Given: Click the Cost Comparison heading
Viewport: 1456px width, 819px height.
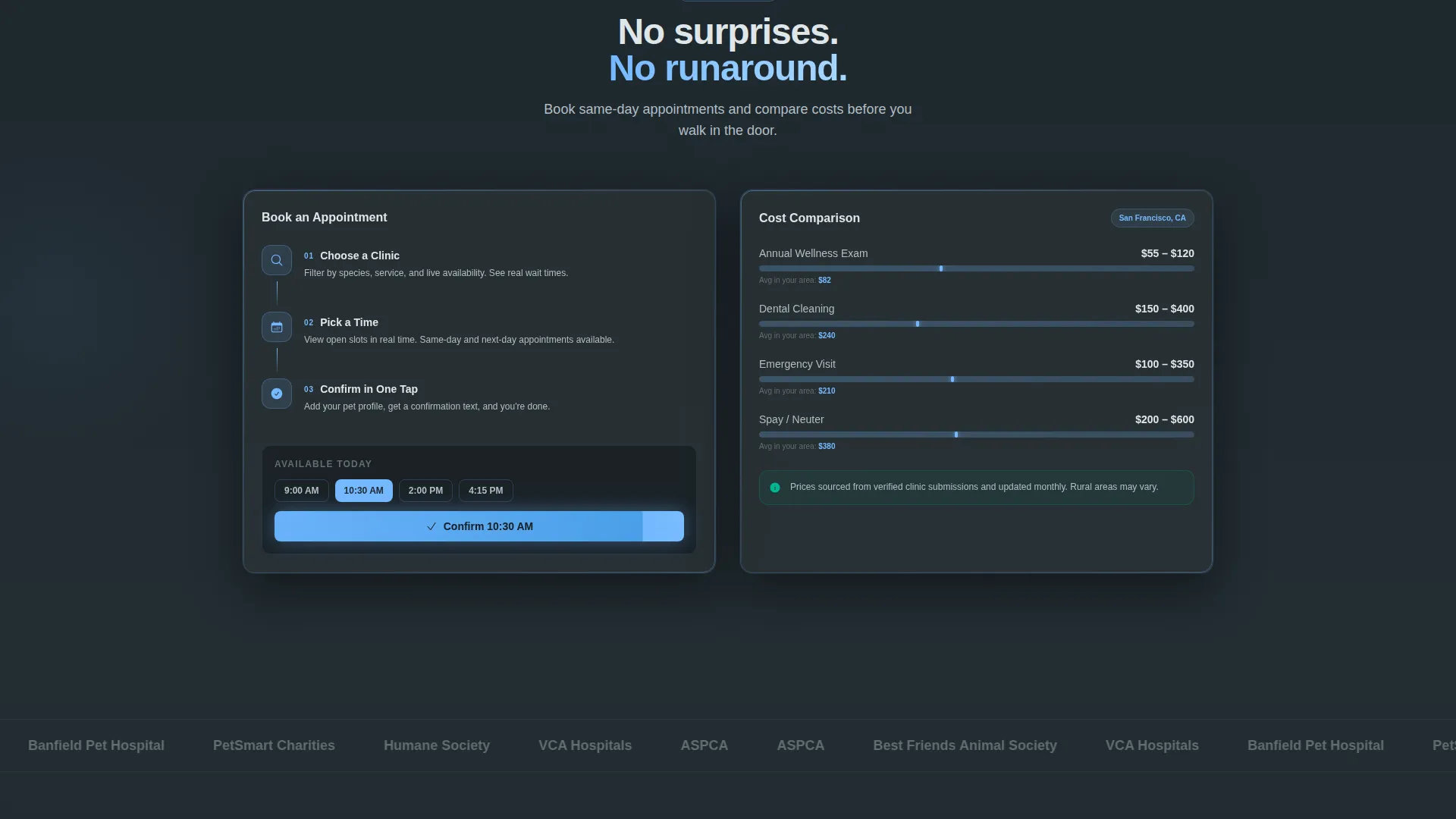Looking at the screenshot, I should coord(809,218).
